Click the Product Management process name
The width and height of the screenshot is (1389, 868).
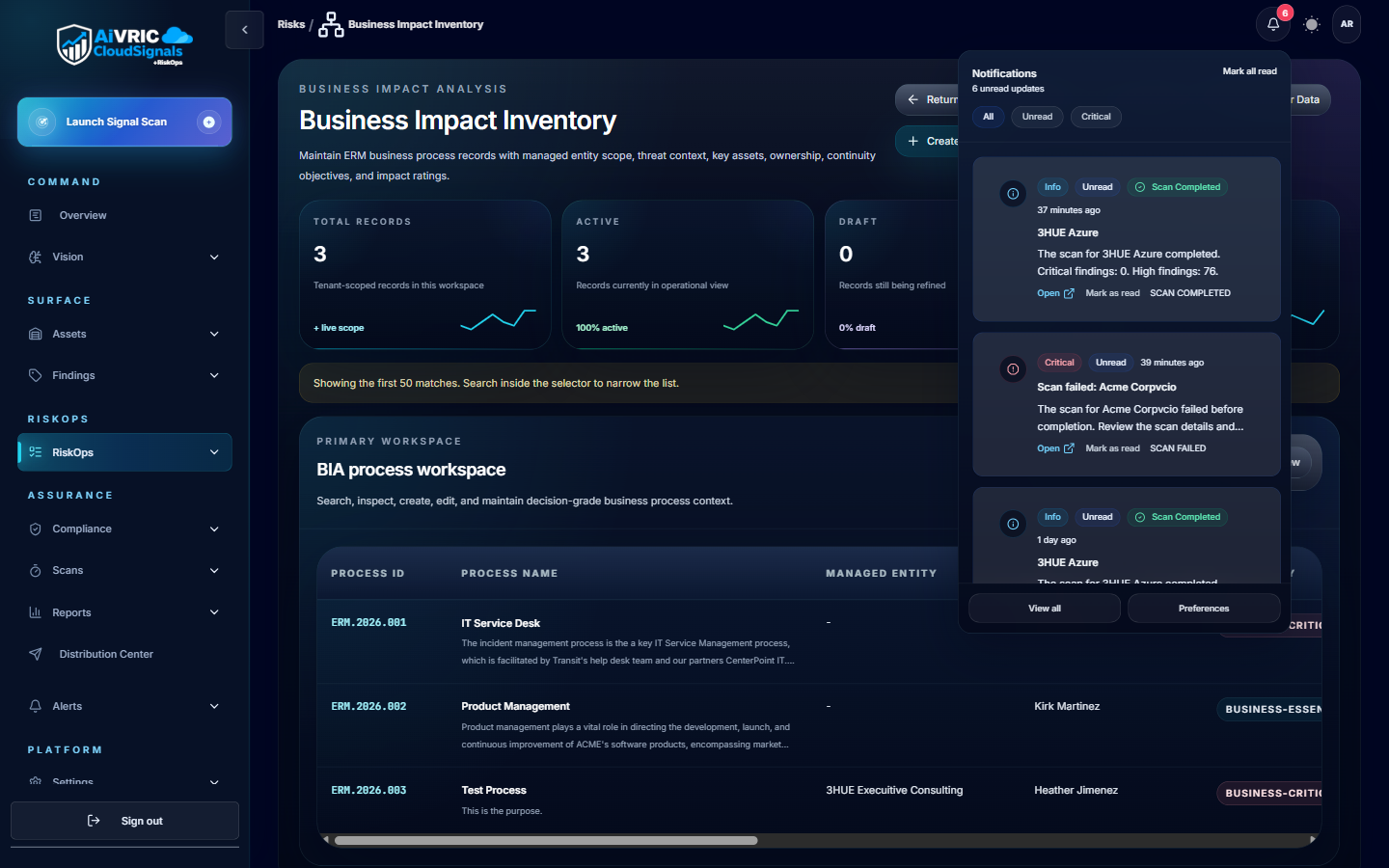click(515, 707)
